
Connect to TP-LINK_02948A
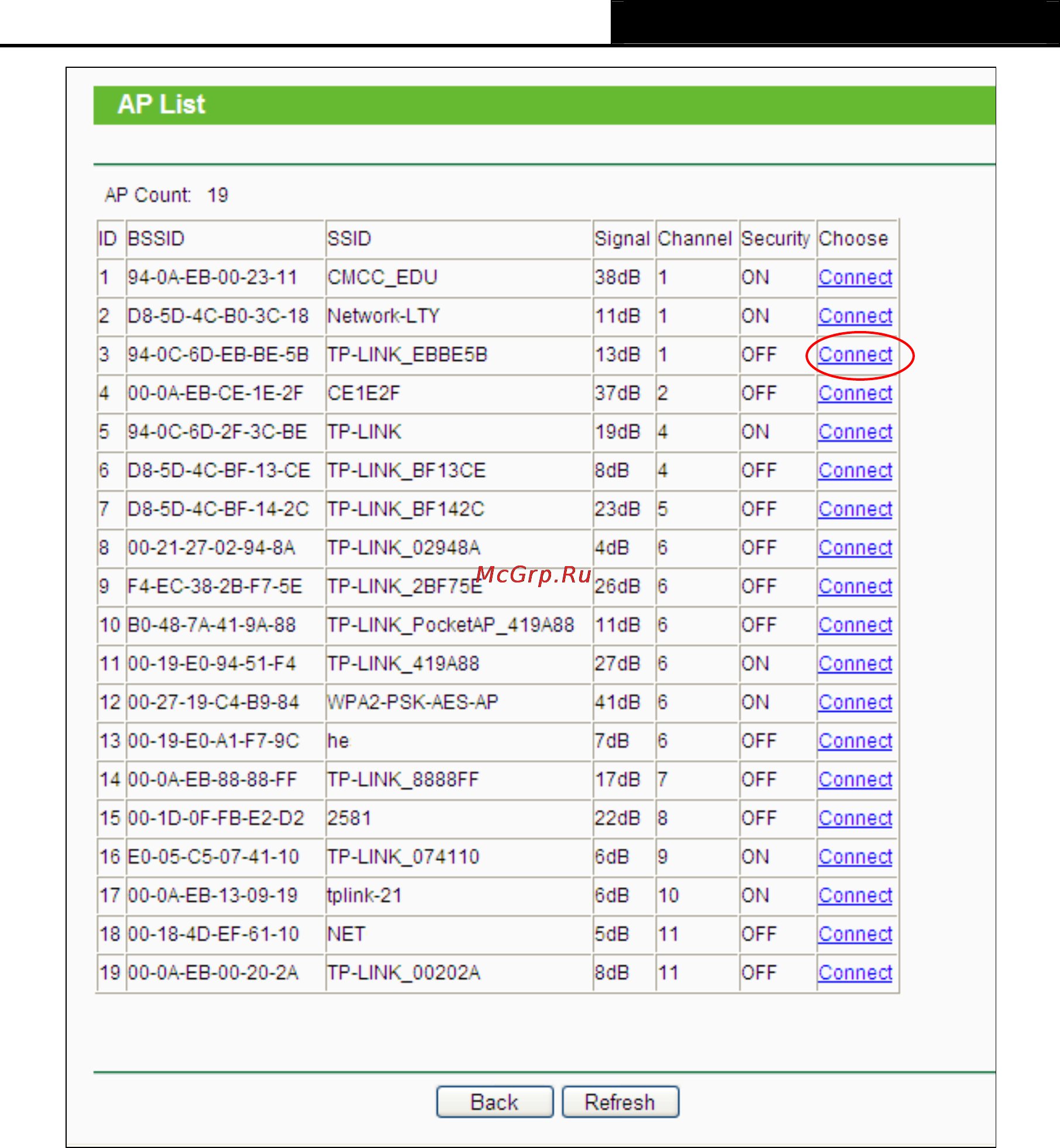[x=855, y=547]
